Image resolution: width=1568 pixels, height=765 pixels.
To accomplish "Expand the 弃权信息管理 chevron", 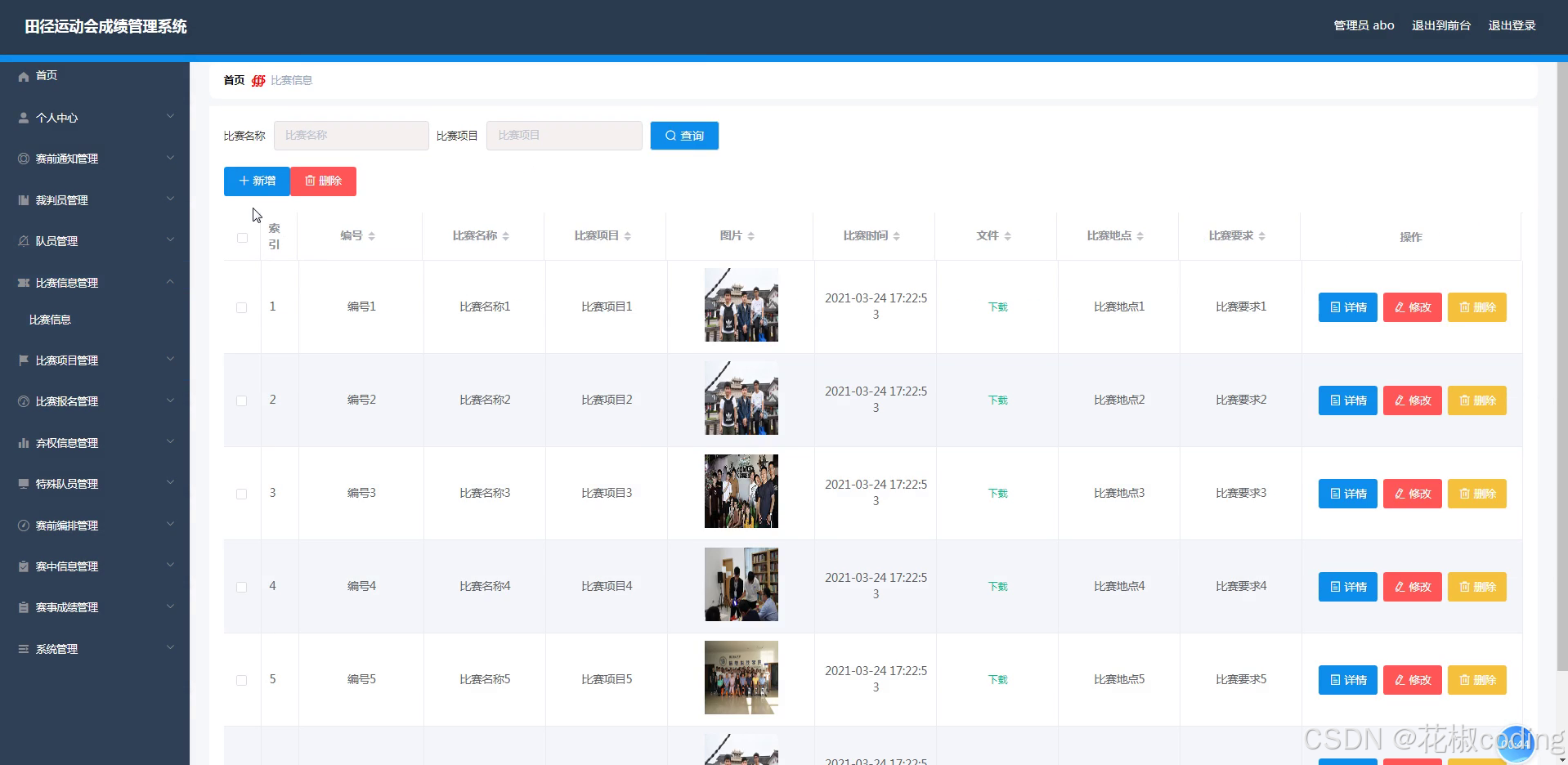I will 170,442.
